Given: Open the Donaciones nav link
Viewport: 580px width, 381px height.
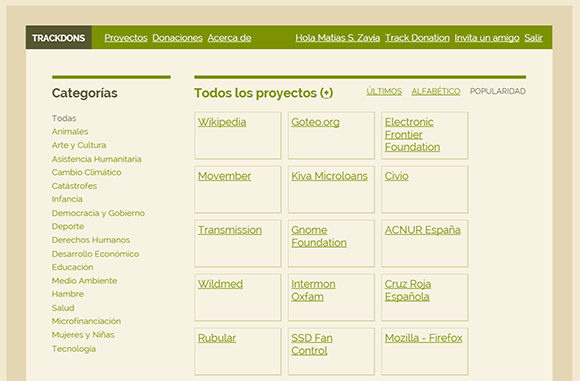Looking at the screenshot, I should pyautogui.click(x=178, y=38).
